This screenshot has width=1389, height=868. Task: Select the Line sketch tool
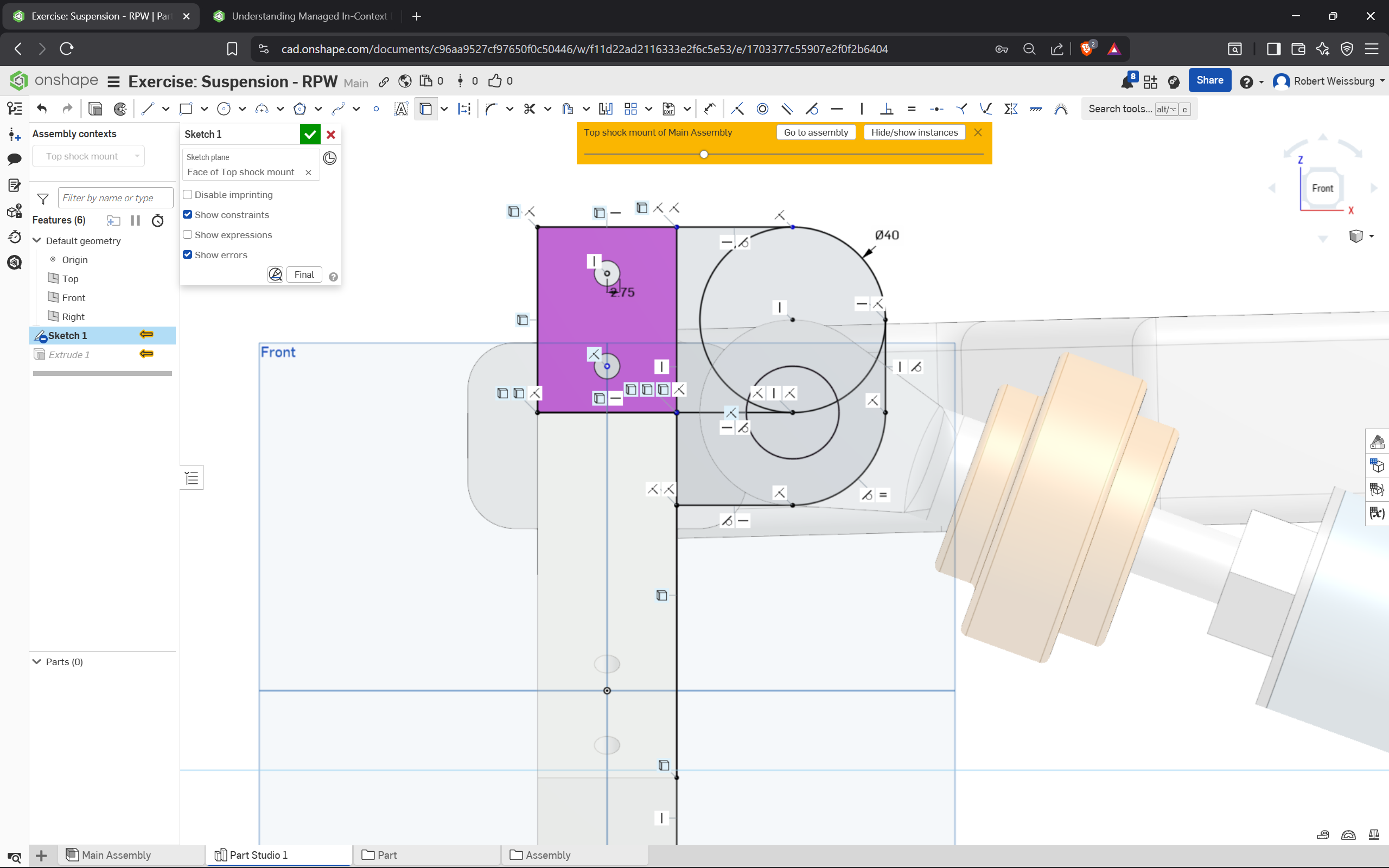click(148, 108)
